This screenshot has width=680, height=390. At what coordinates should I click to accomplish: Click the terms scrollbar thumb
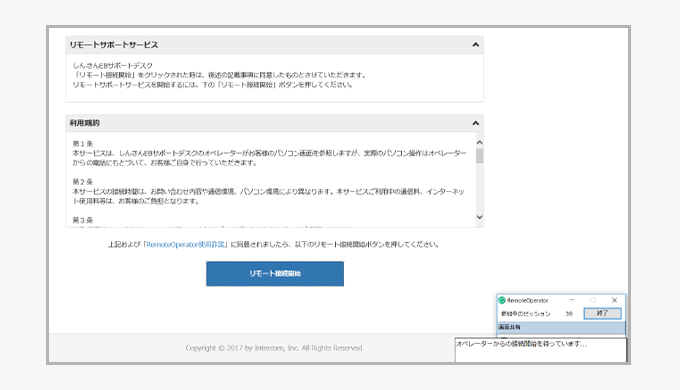click(x=480, y=156)
